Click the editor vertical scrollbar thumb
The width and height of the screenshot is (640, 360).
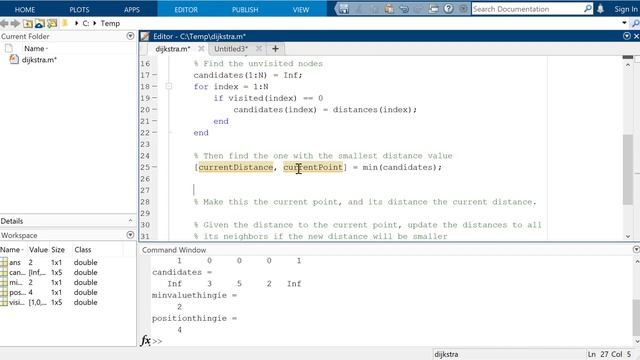628,169
